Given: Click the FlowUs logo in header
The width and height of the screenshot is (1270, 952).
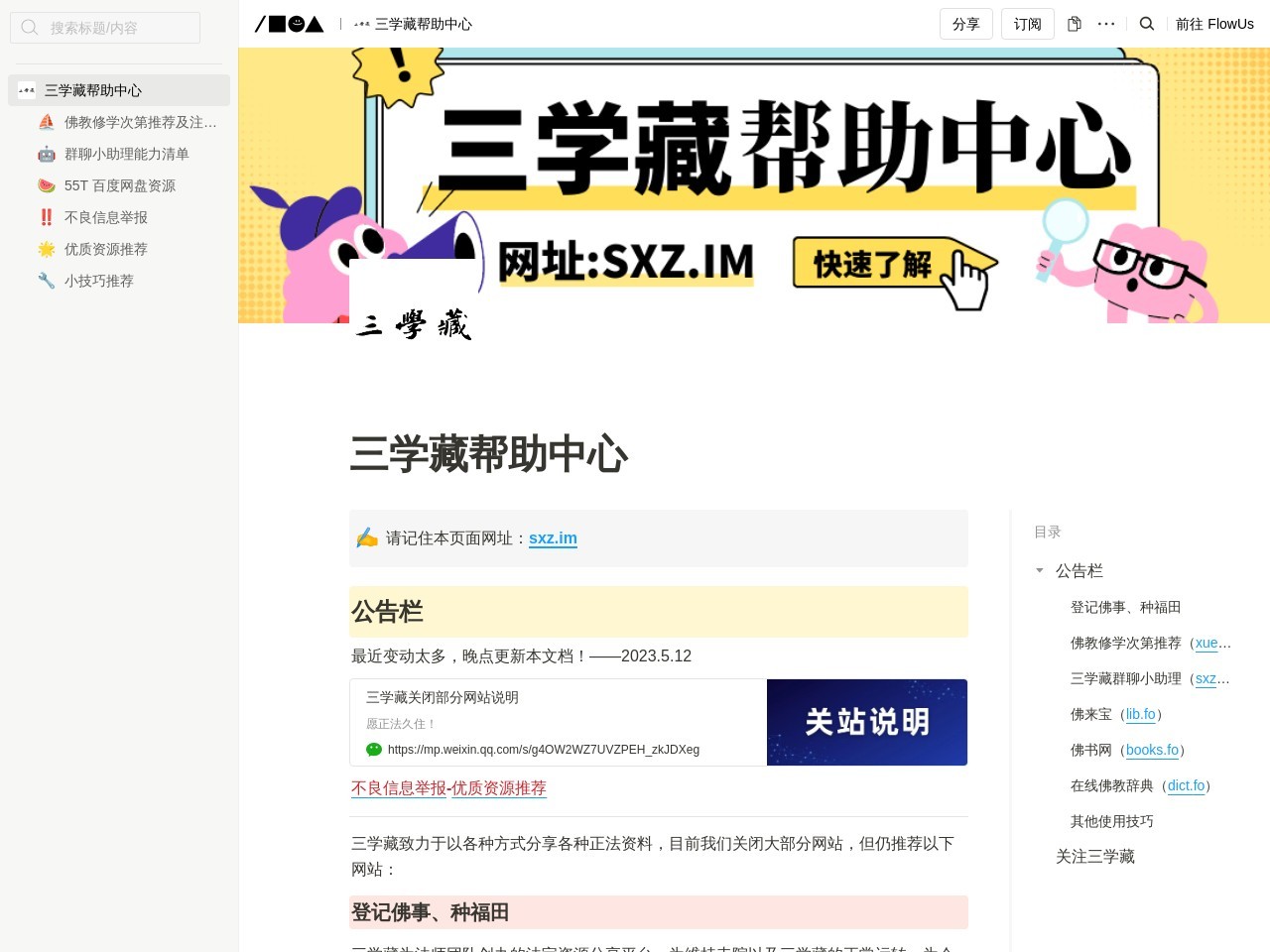Looking at the screenshot, I should (289, 24).
